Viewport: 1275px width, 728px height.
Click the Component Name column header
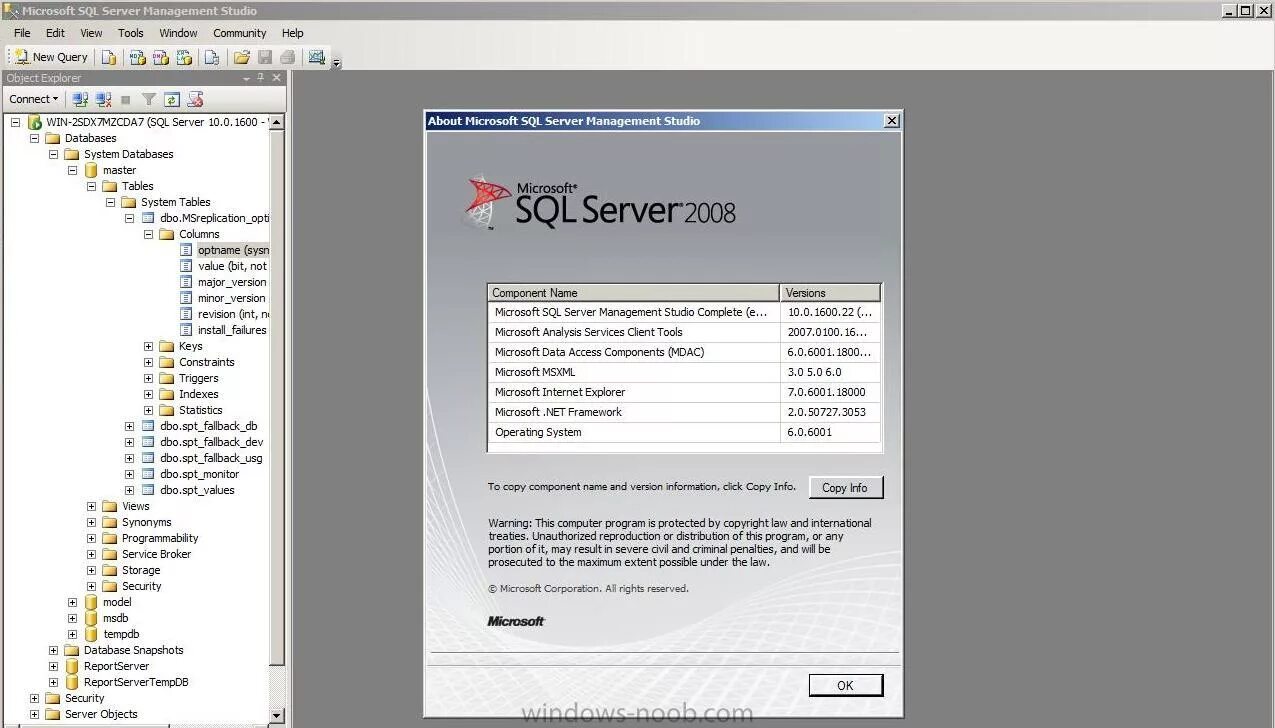(x=634, y=293)
